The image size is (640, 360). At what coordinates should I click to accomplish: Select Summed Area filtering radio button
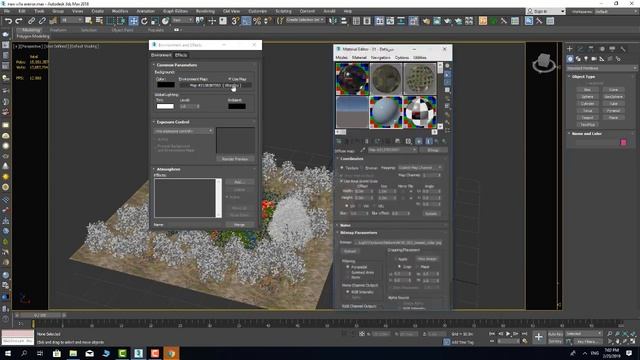[x=348, y=272]
